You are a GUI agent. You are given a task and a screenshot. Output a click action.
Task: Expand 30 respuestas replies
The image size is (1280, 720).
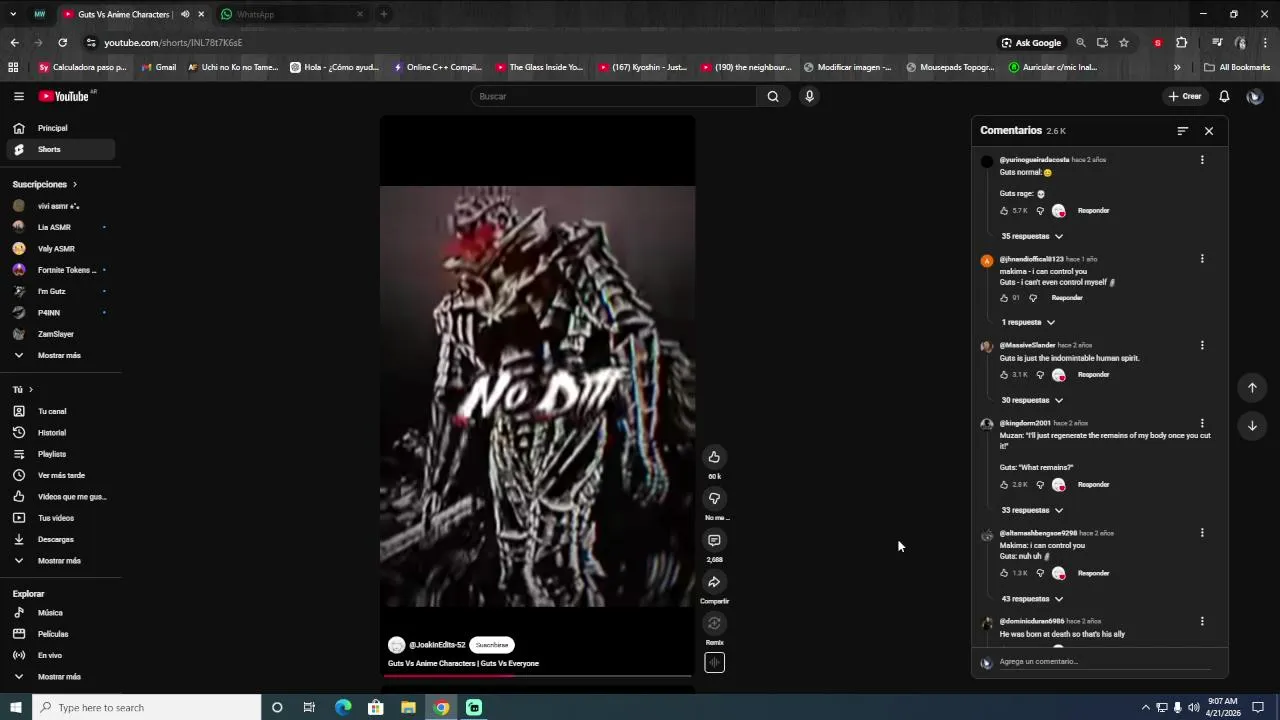point(1032,401)
